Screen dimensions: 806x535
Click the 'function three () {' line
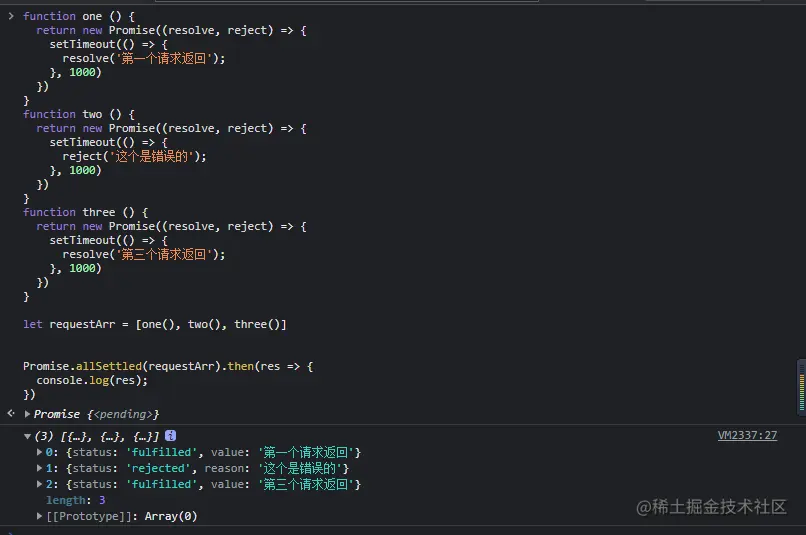tap(85, 212)
